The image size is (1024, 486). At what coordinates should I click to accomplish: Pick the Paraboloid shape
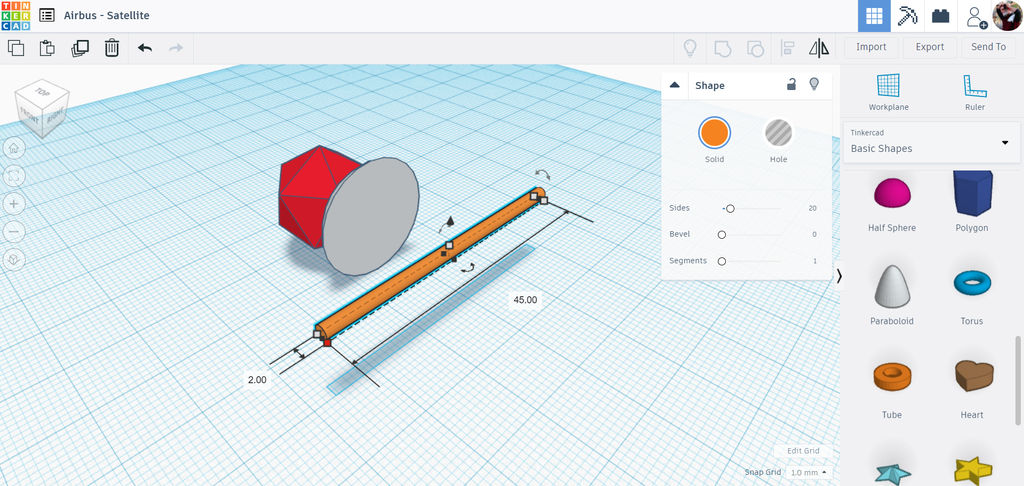[x=891, y=295]
